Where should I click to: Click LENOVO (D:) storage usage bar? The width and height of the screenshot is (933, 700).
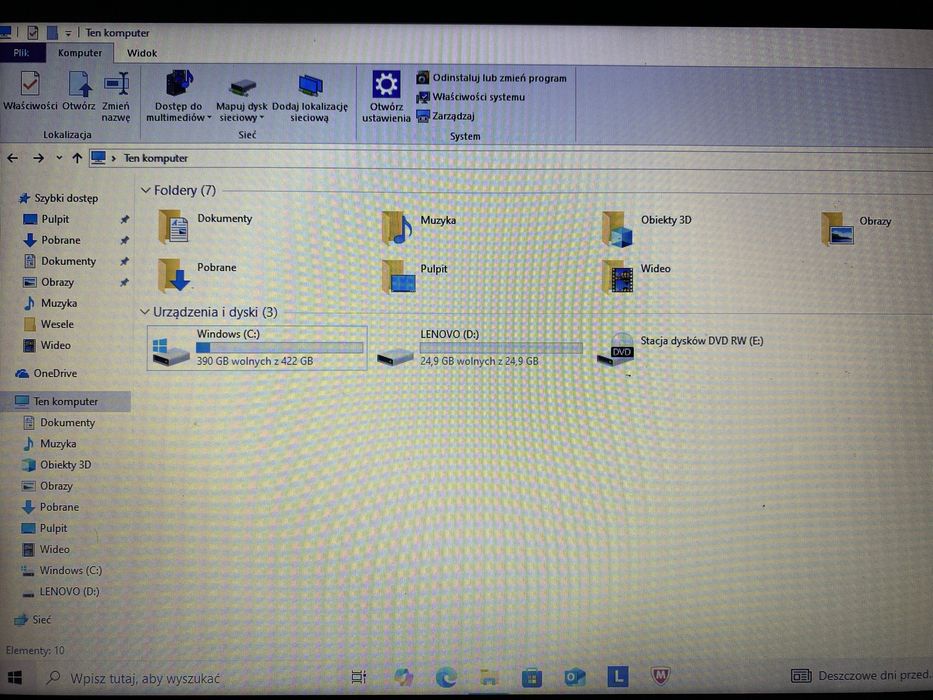[x=501, y=348]
